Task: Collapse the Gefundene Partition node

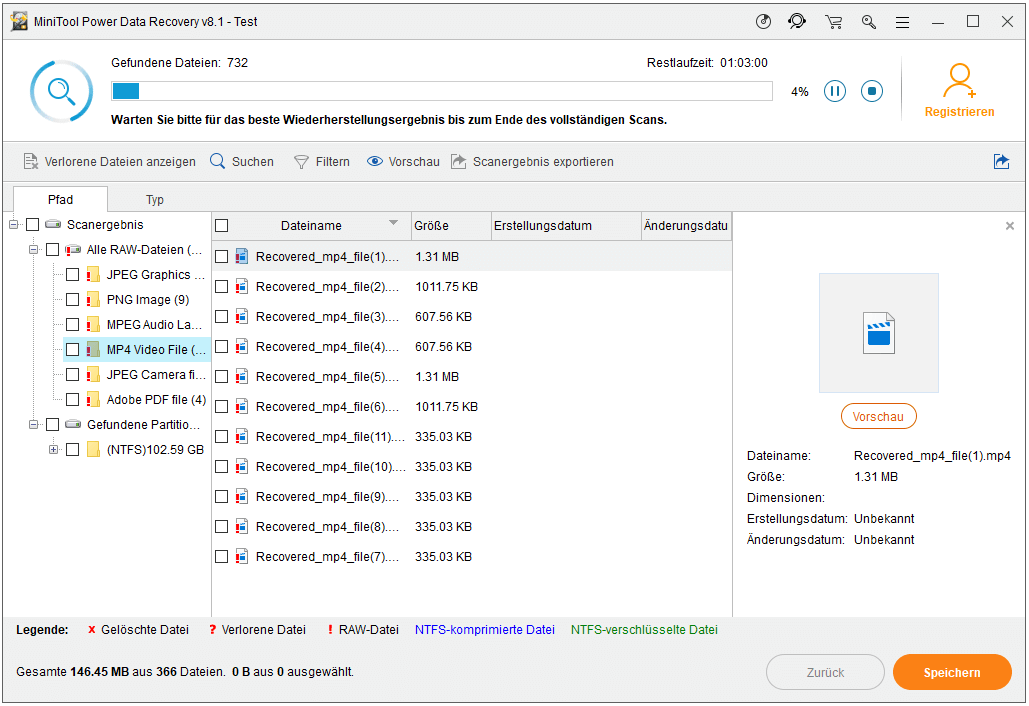Action: pyautogui.click(x=33, y=425)
